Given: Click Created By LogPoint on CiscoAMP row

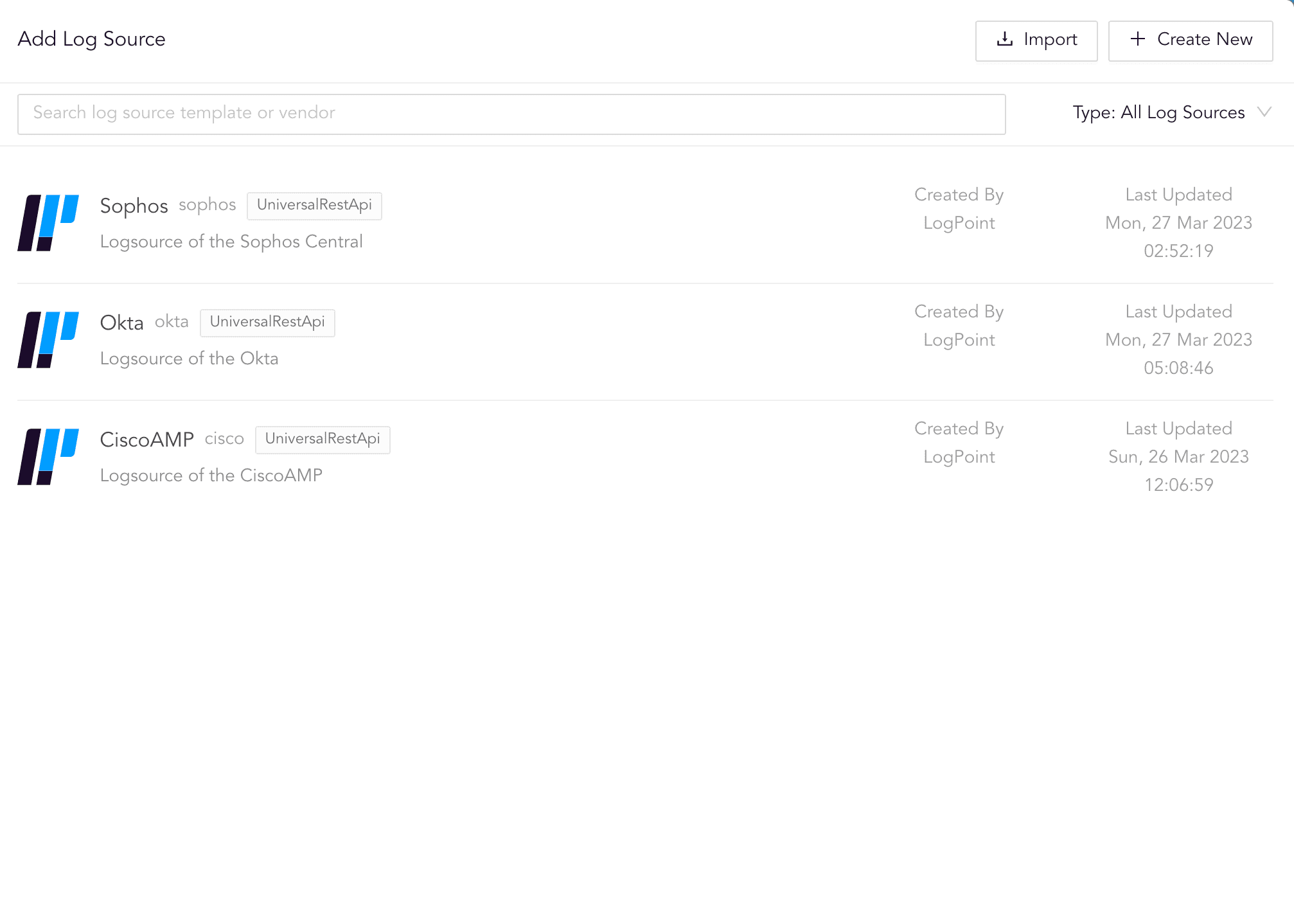Looking at the screenshot, I should (x=958, y=443).
